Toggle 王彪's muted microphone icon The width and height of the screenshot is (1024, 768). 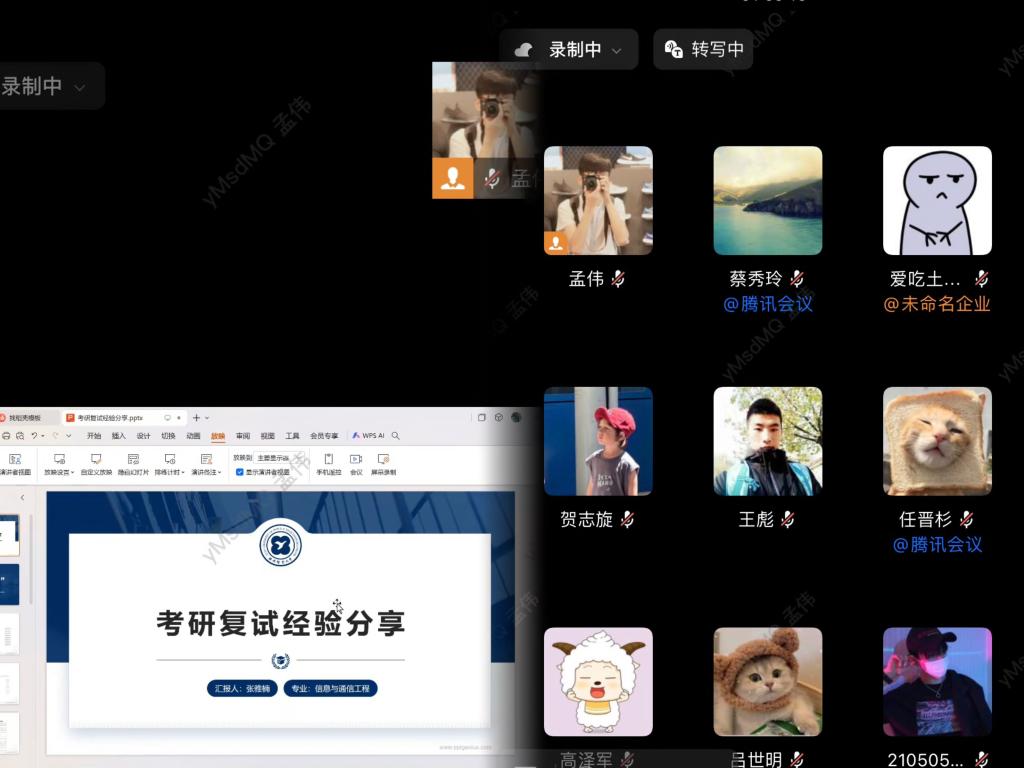787,519
